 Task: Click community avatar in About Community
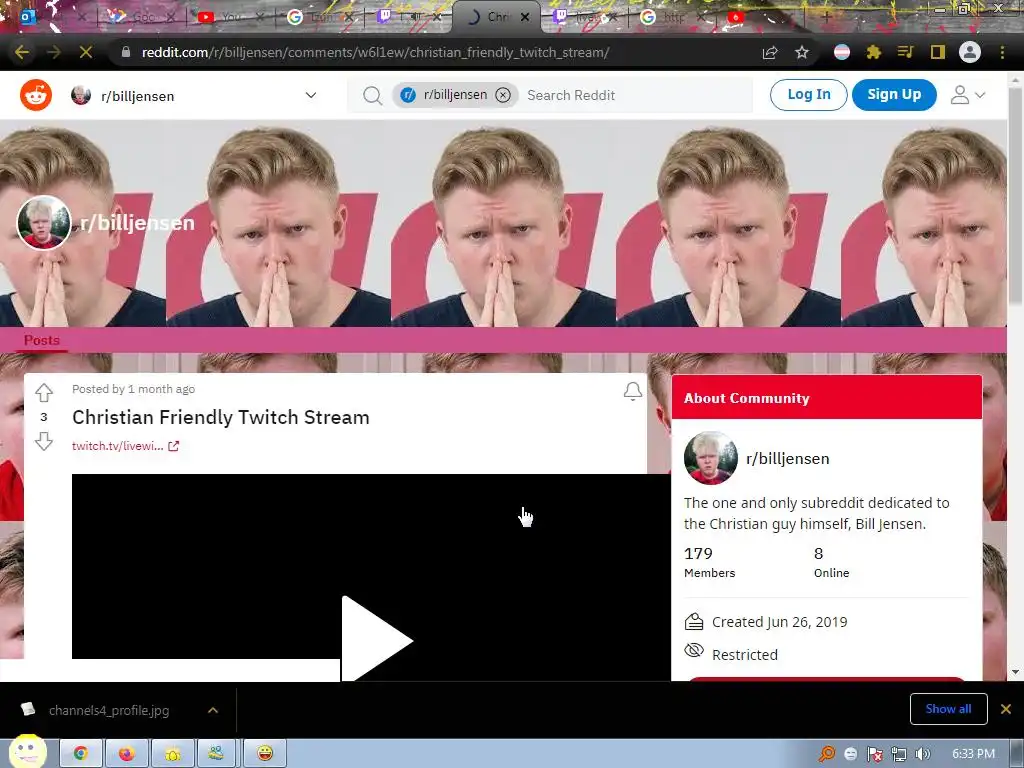pos(711,458)
